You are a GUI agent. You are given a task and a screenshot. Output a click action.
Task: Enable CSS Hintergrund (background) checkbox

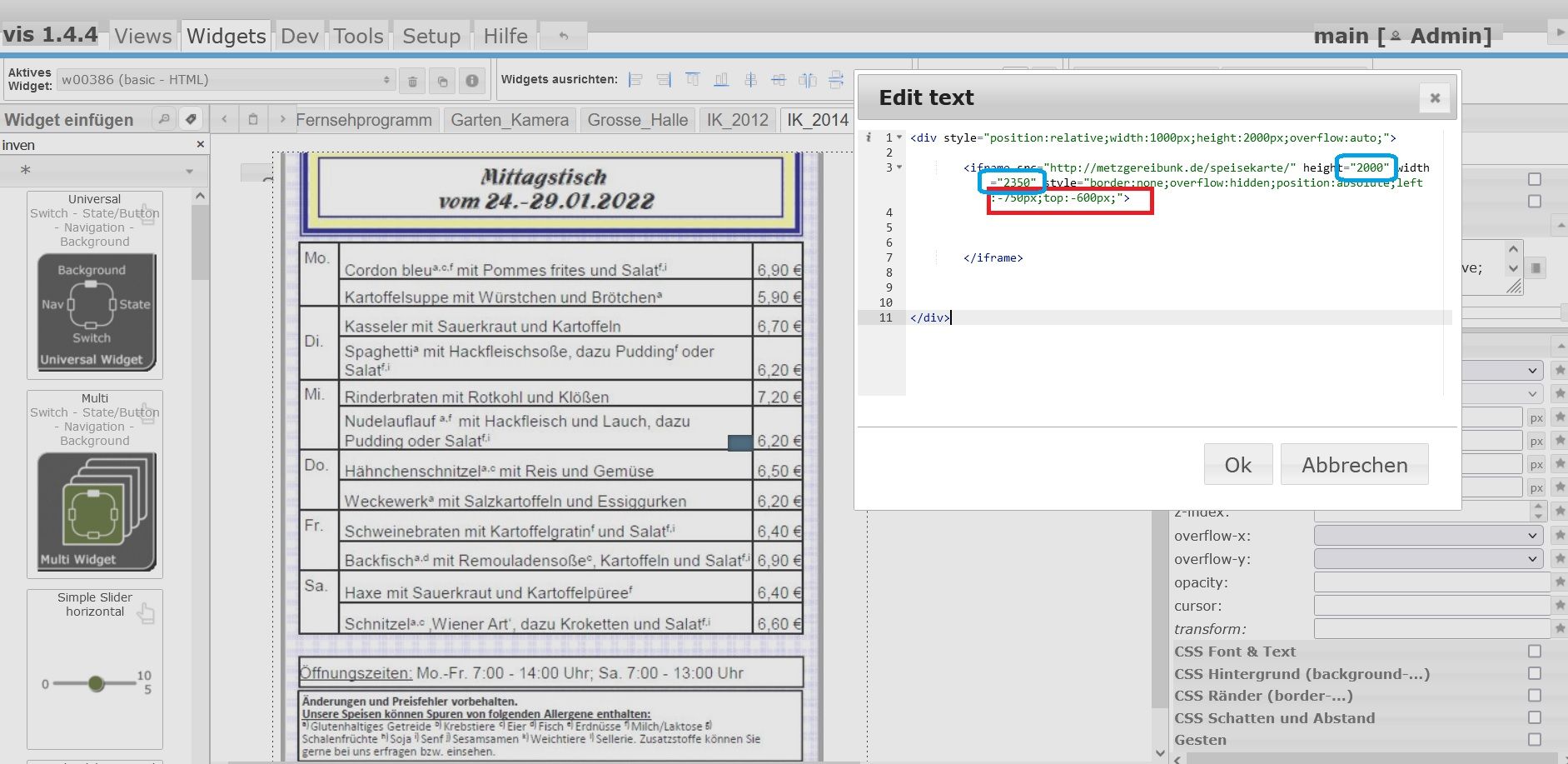click(1535, 673)
